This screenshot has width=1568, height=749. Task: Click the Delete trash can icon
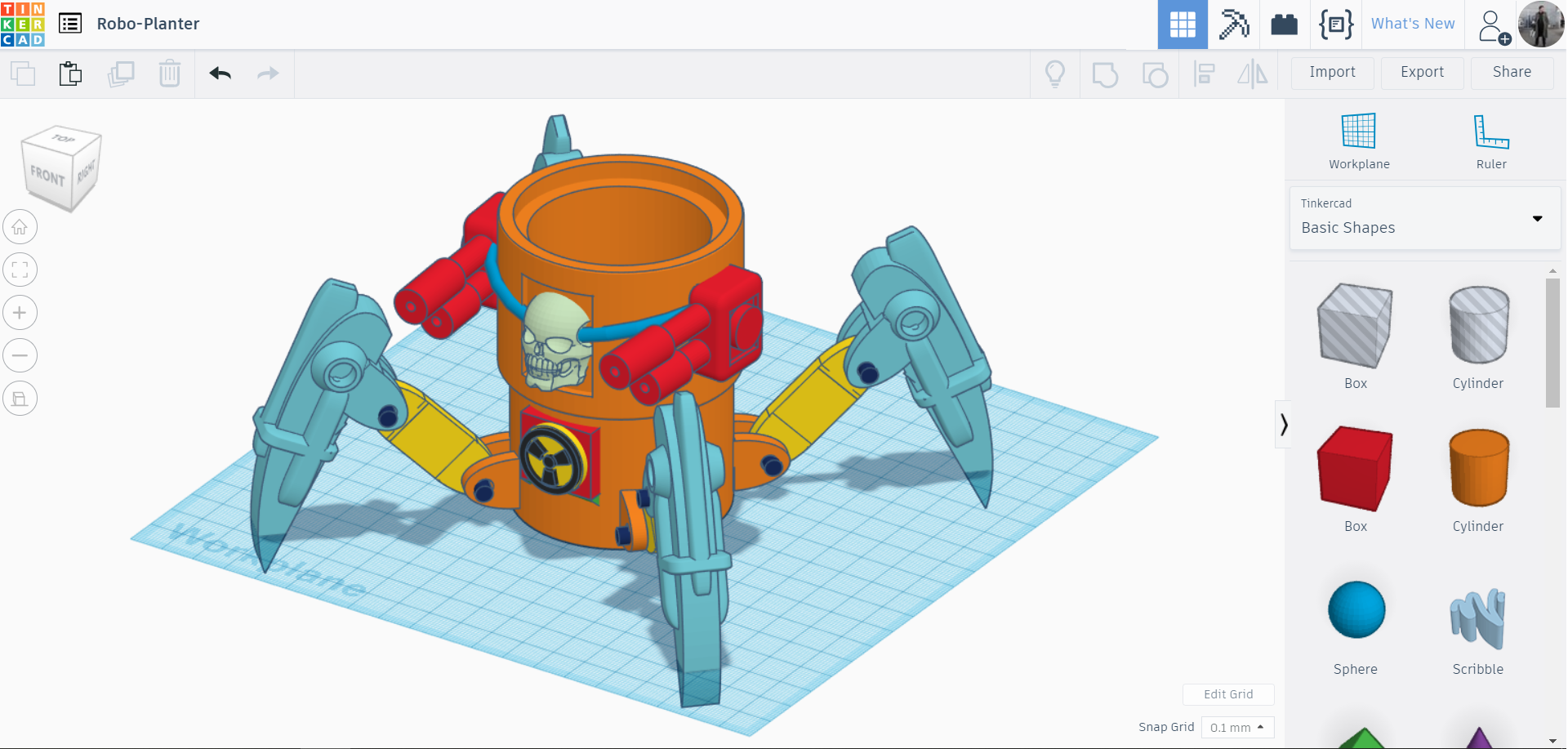(x=170, y=74)
